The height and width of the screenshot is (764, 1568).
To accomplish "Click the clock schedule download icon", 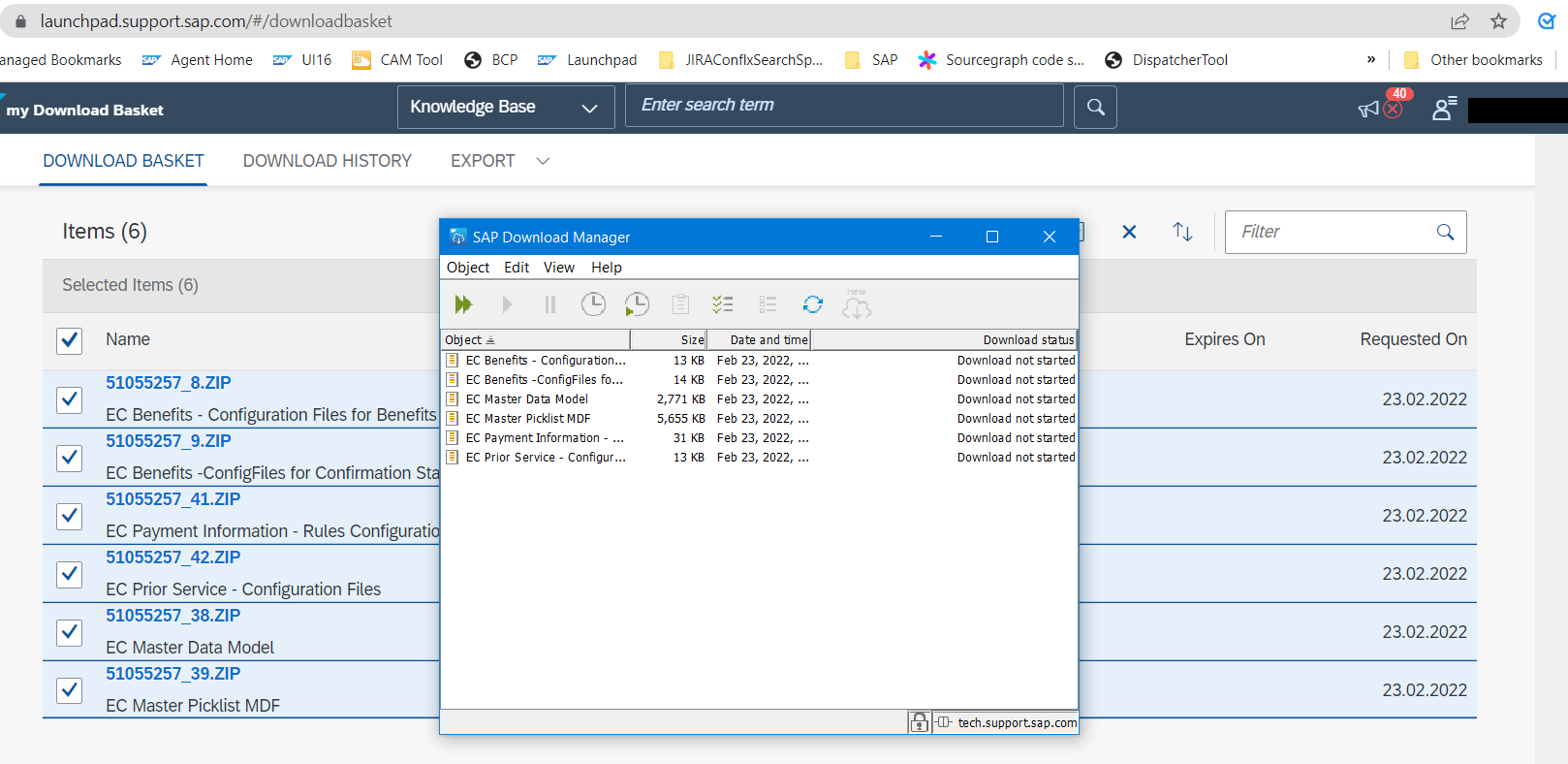I will tap(593, 304).
